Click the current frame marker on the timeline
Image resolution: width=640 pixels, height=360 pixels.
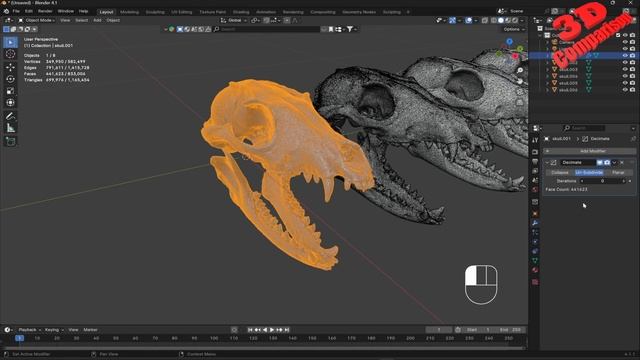point(19,338)
